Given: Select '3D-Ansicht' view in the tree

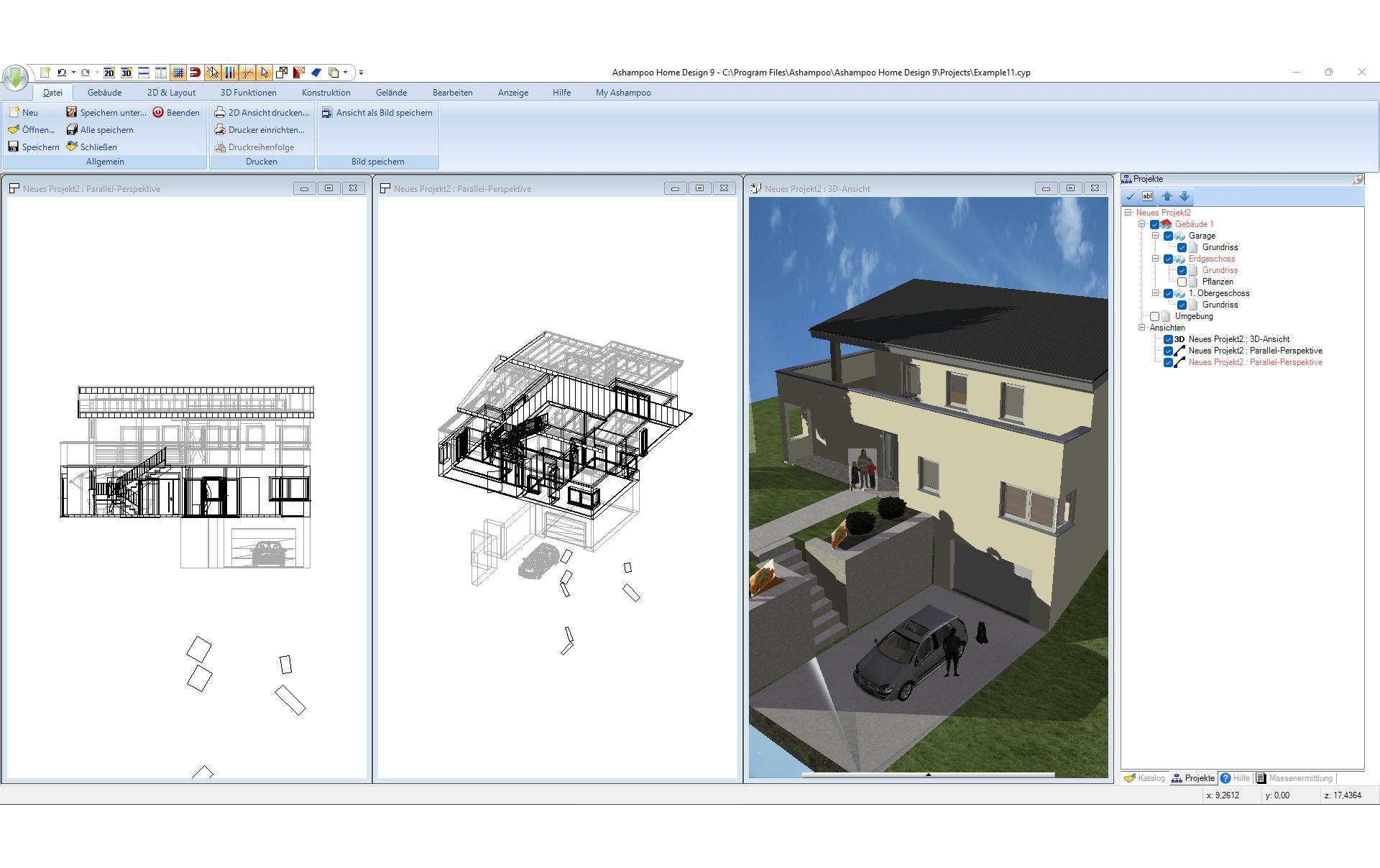Looking at the screenshot, I should pyautogui.click(x=1238, y=339).
